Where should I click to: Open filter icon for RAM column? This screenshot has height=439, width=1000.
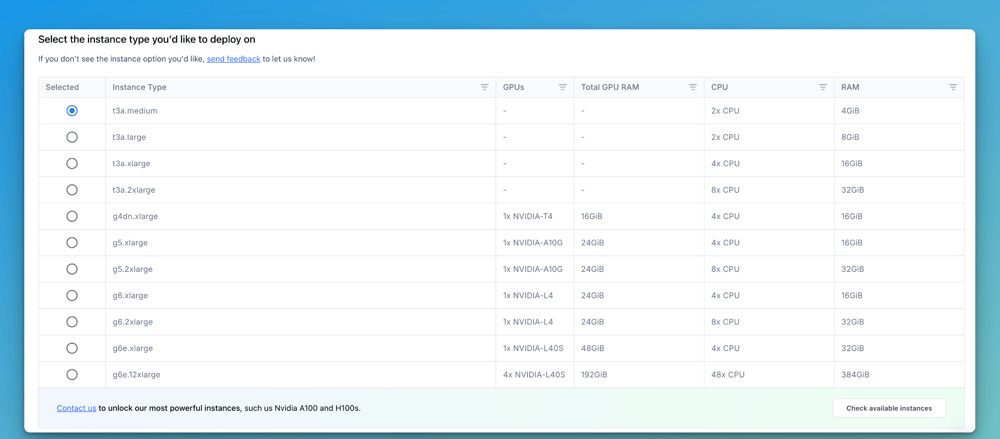953,87
